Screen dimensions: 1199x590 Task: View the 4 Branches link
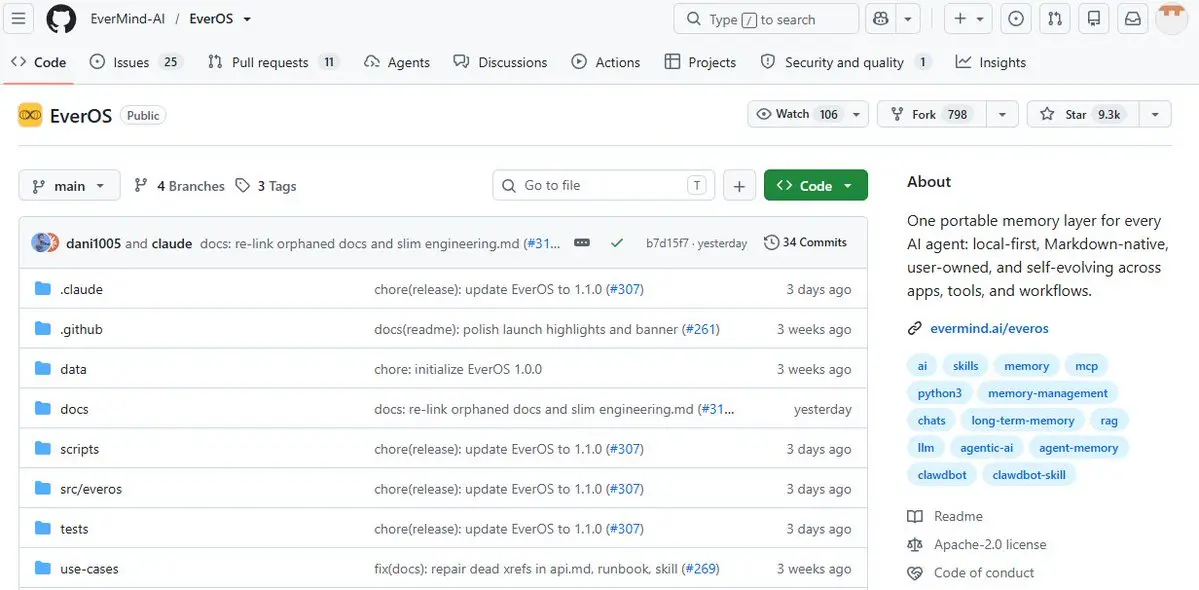pos(179,186)
